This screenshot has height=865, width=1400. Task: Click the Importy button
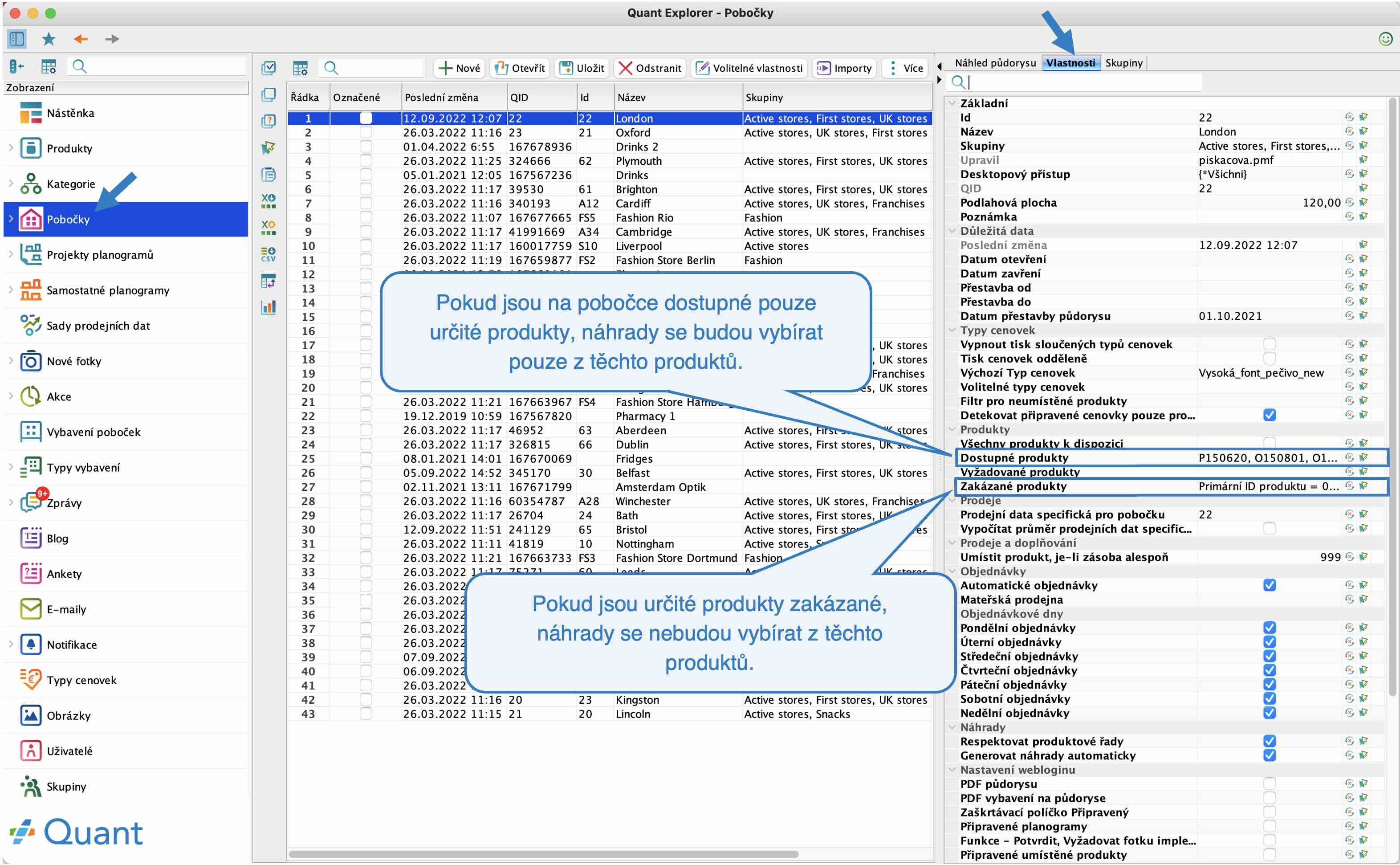click(x=845, y=68)
